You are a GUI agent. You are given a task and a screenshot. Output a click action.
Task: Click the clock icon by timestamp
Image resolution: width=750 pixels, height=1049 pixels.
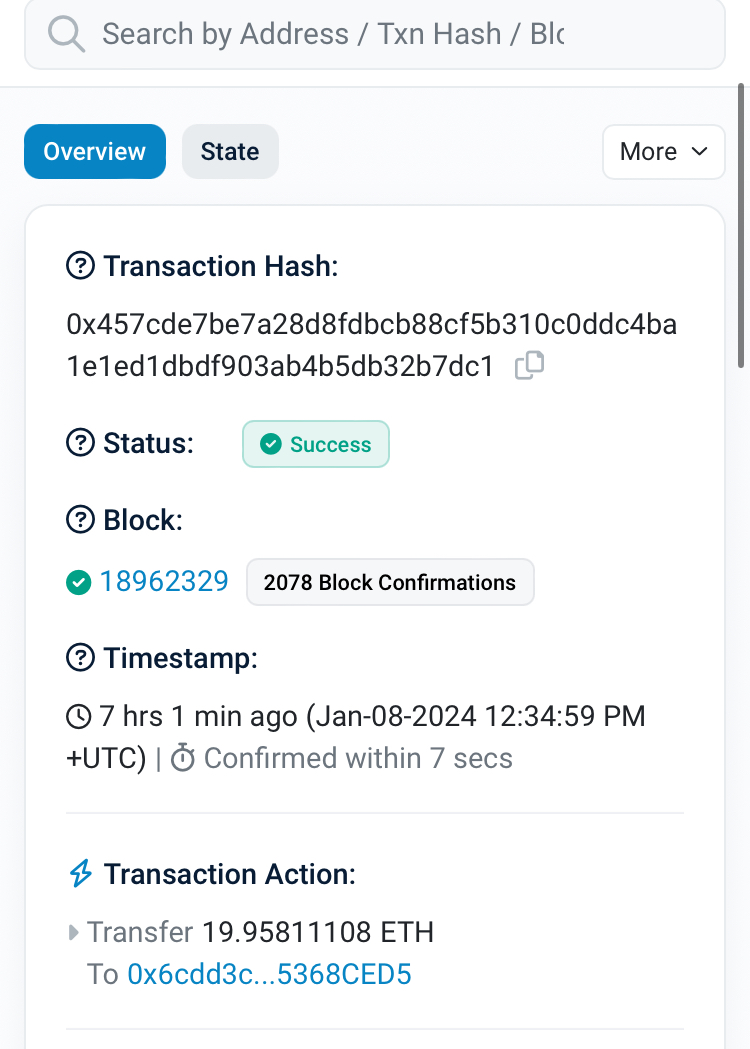(x=79, y=717)
